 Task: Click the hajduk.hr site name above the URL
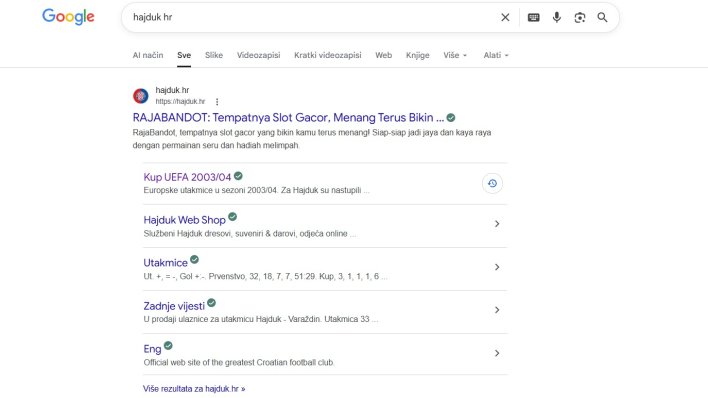[172, 90]
